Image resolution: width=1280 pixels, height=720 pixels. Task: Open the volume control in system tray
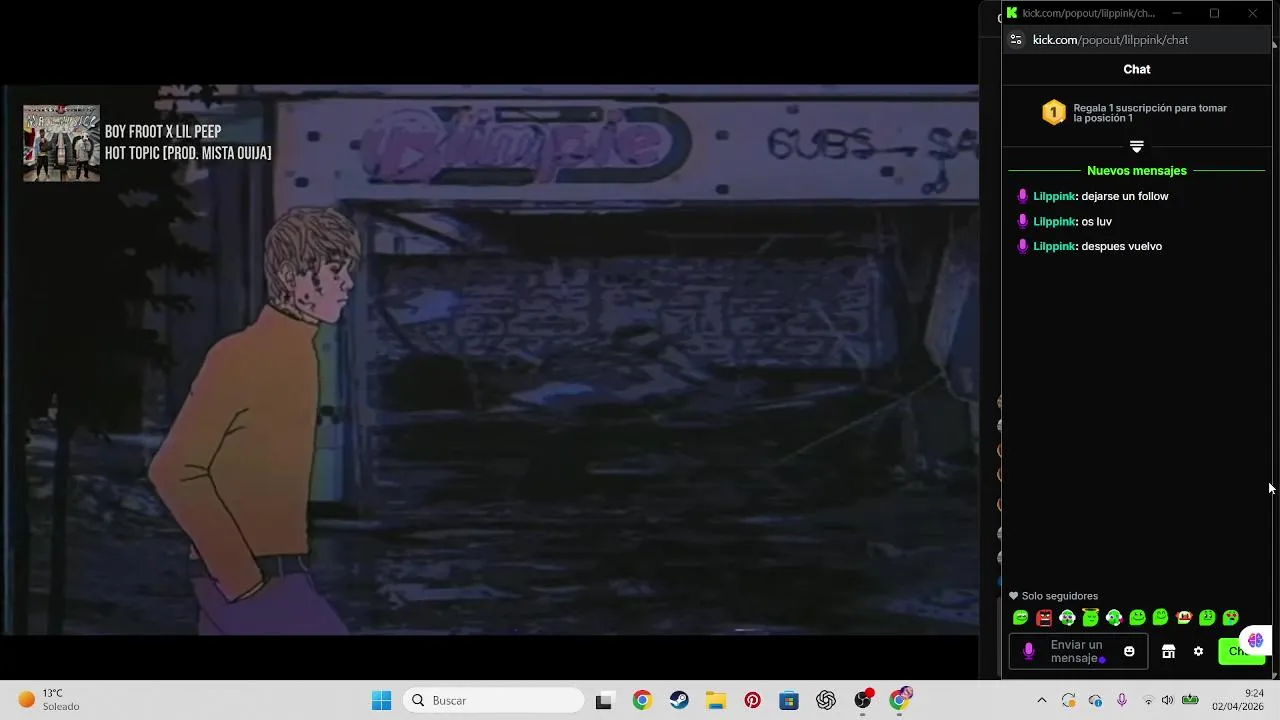click(1167, 700)
